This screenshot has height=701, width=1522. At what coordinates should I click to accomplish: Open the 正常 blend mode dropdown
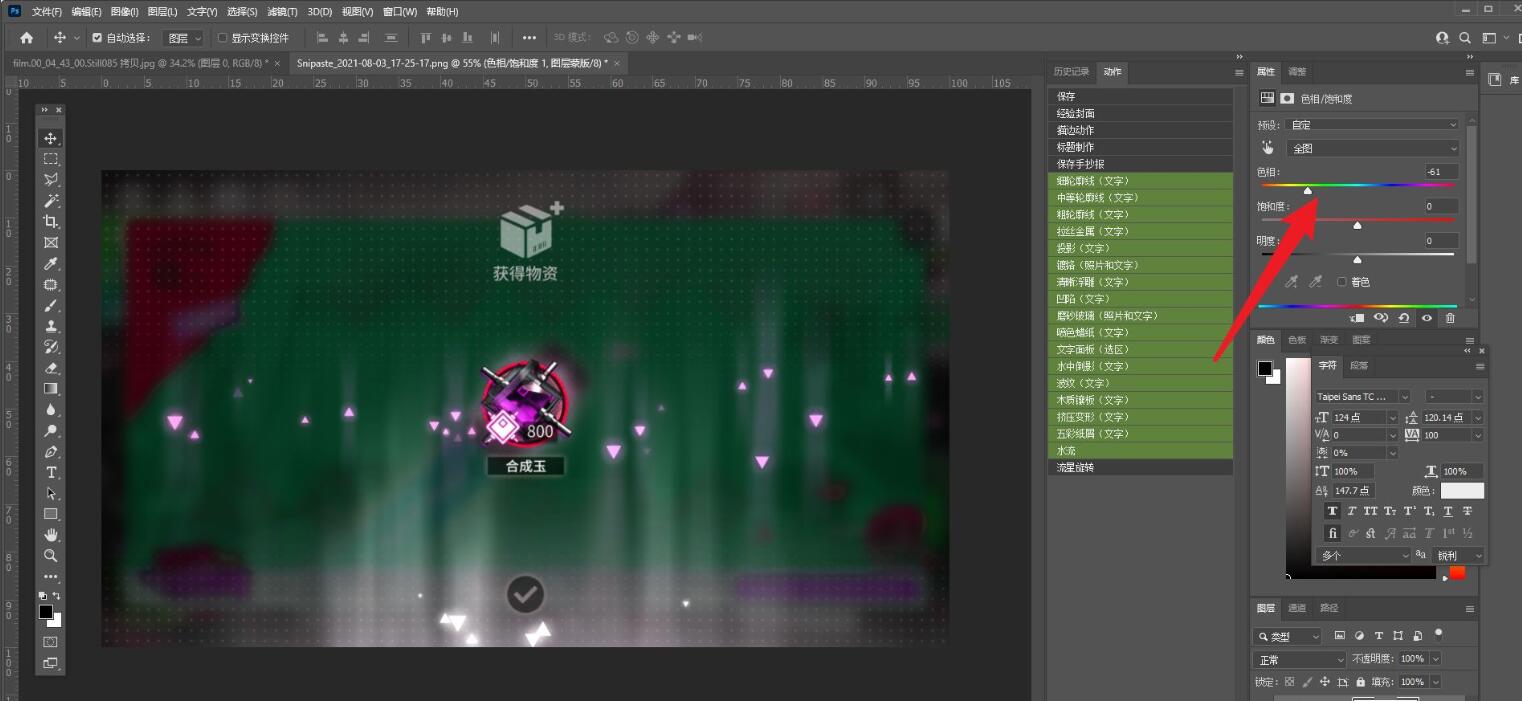tap(1300, 660)
